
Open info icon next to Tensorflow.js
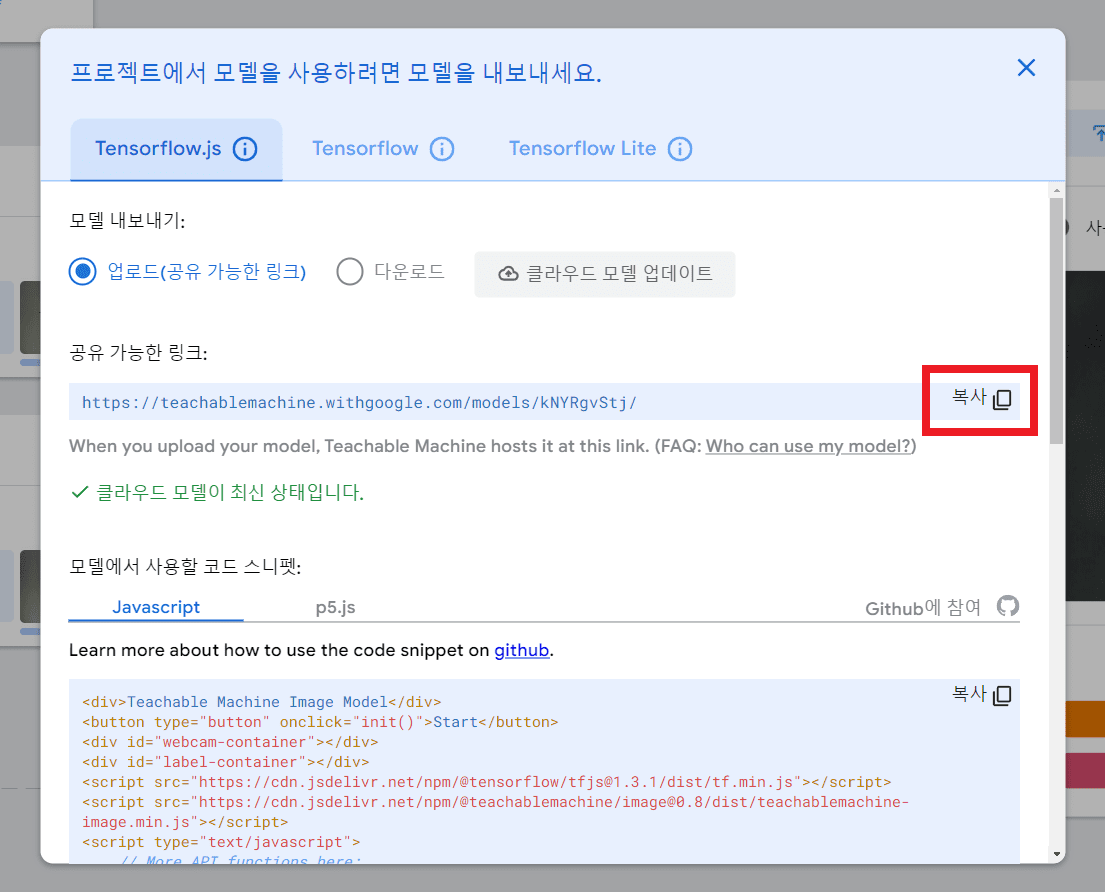(x=245, y=149)
